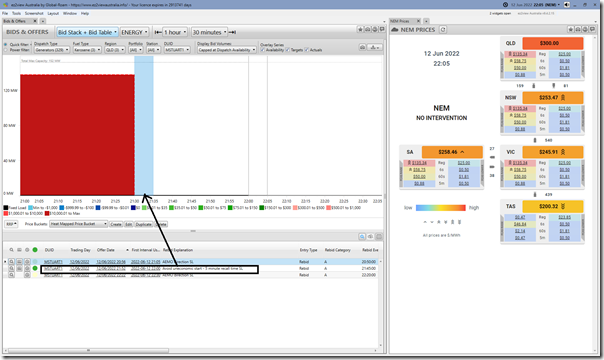Image resolution: width=604 pixels, height=360 pixels.
Task: Toggle Targets overlay checkbox
Action: click(x=288, y=50)
